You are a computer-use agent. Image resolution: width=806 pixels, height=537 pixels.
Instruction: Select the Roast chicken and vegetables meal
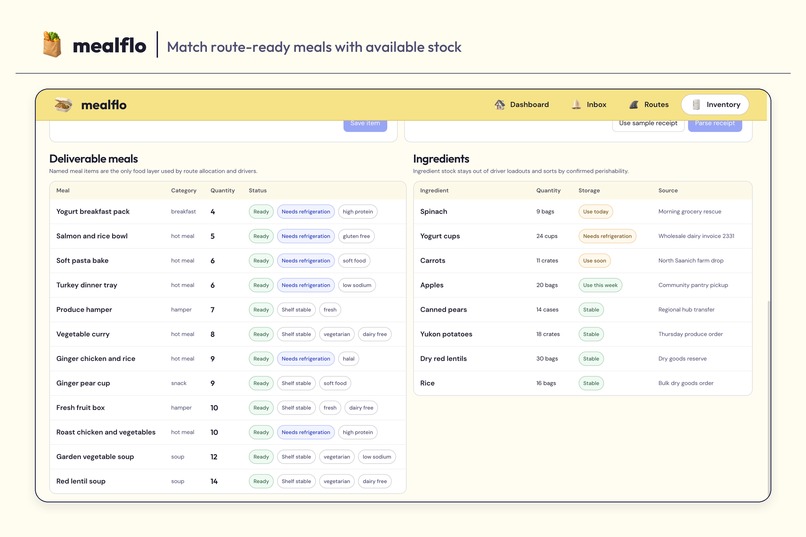point(228,432)
